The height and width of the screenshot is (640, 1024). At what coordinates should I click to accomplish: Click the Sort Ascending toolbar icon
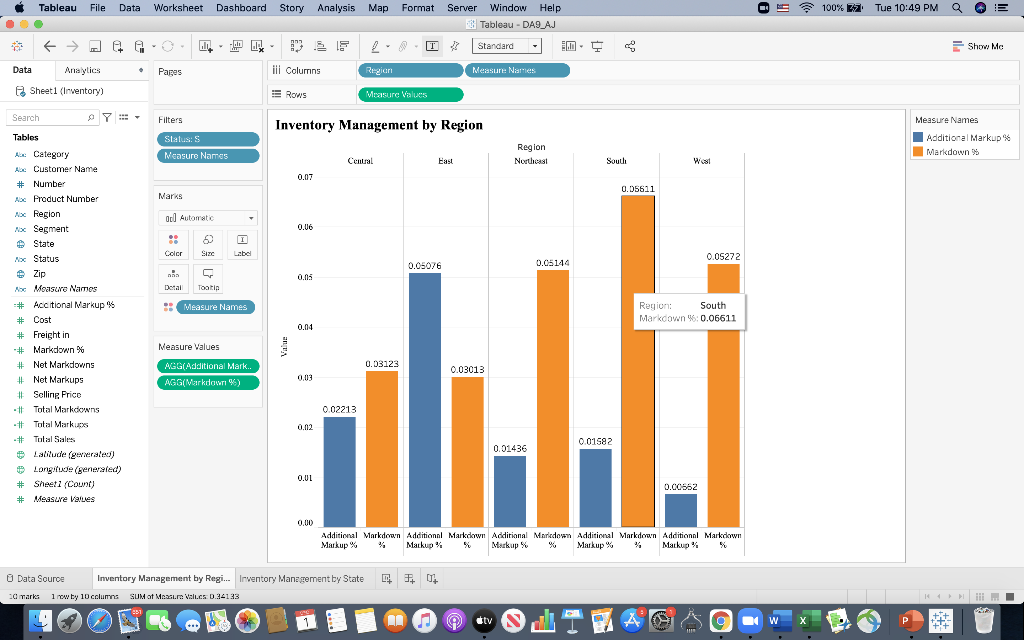click(320, 45)
